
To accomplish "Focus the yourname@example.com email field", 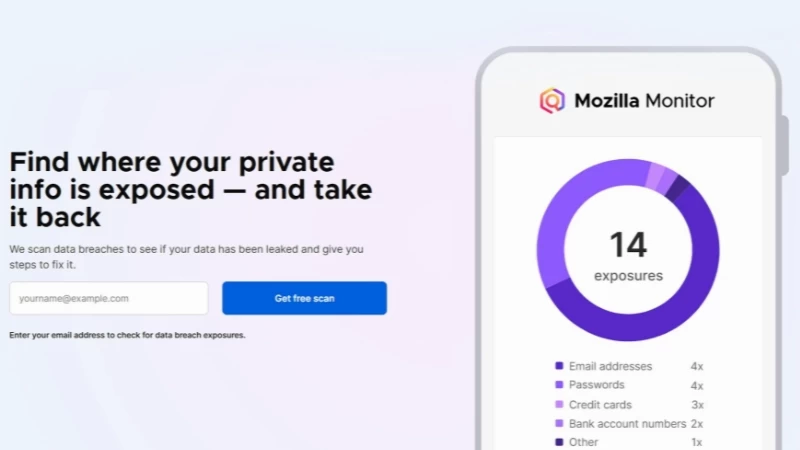I will coord(109,298).
